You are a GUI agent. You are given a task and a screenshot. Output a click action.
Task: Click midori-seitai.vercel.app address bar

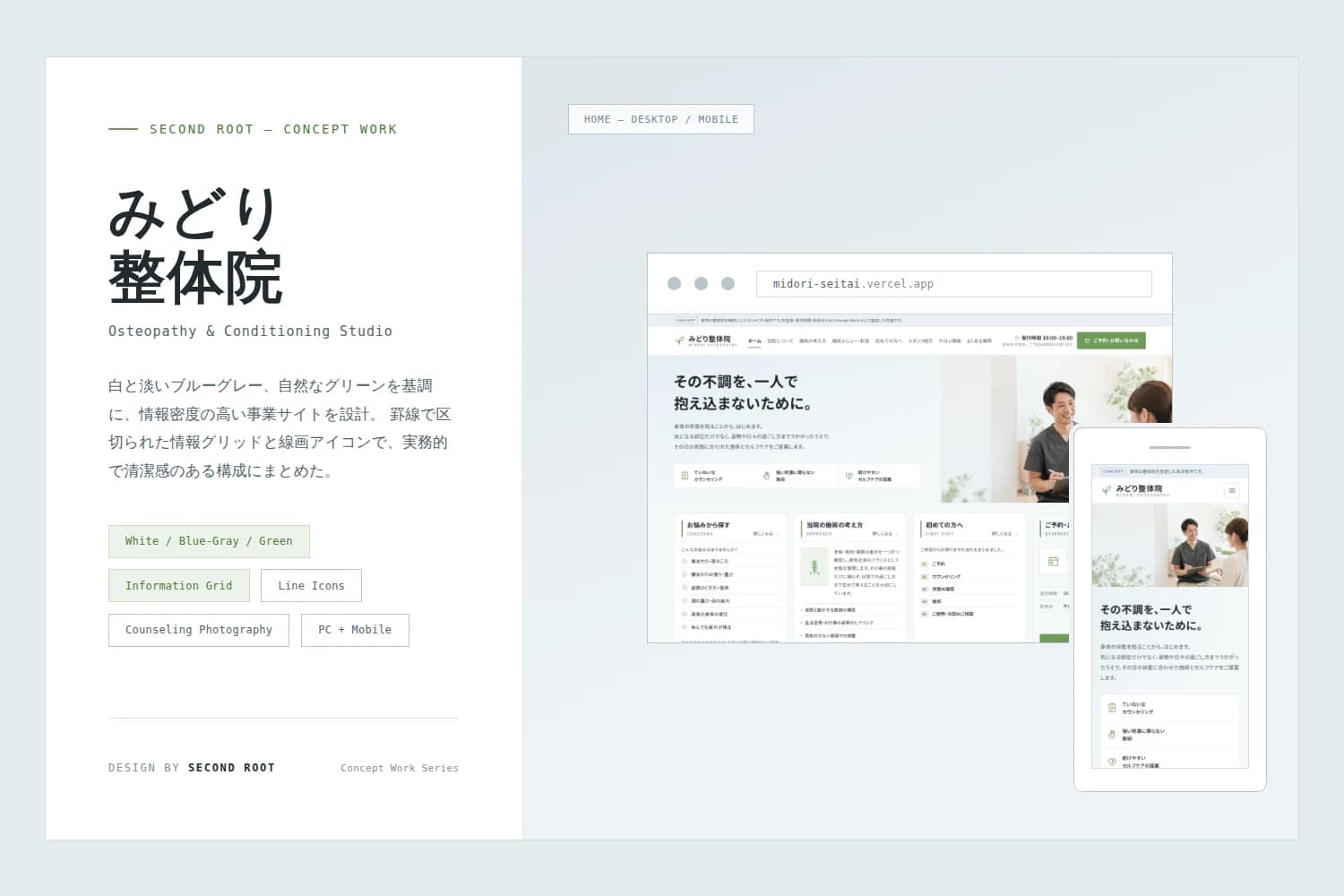[954, 284]
